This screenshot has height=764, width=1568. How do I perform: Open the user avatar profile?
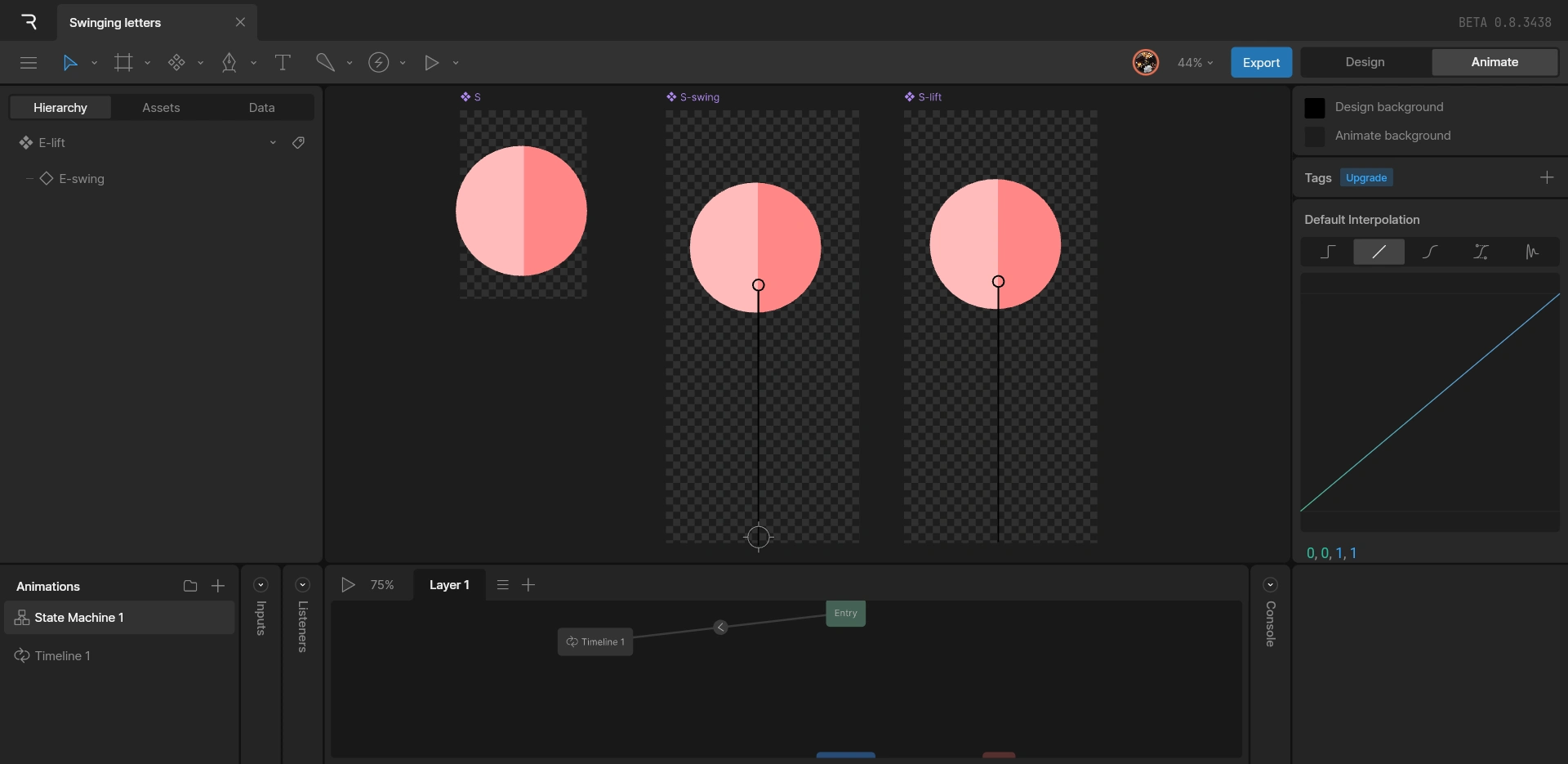point(1146,62)
